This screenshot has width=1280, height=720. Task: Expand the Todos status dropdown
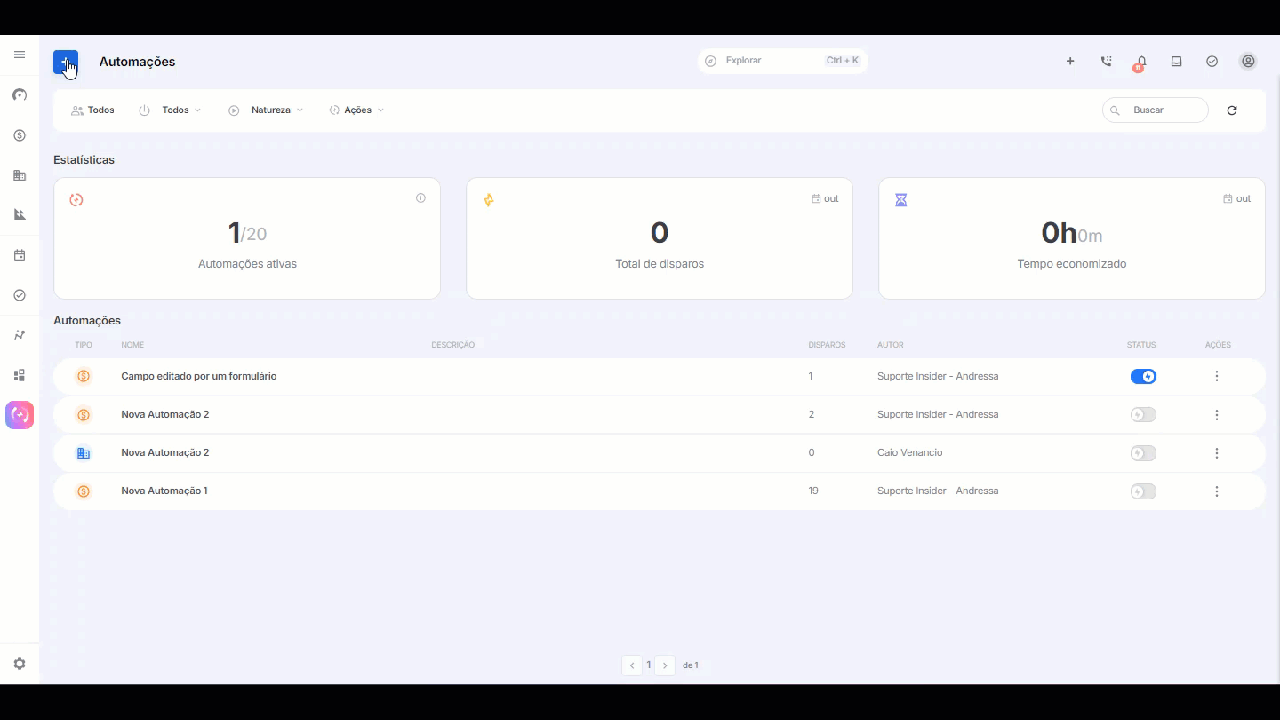click(170, 110)
